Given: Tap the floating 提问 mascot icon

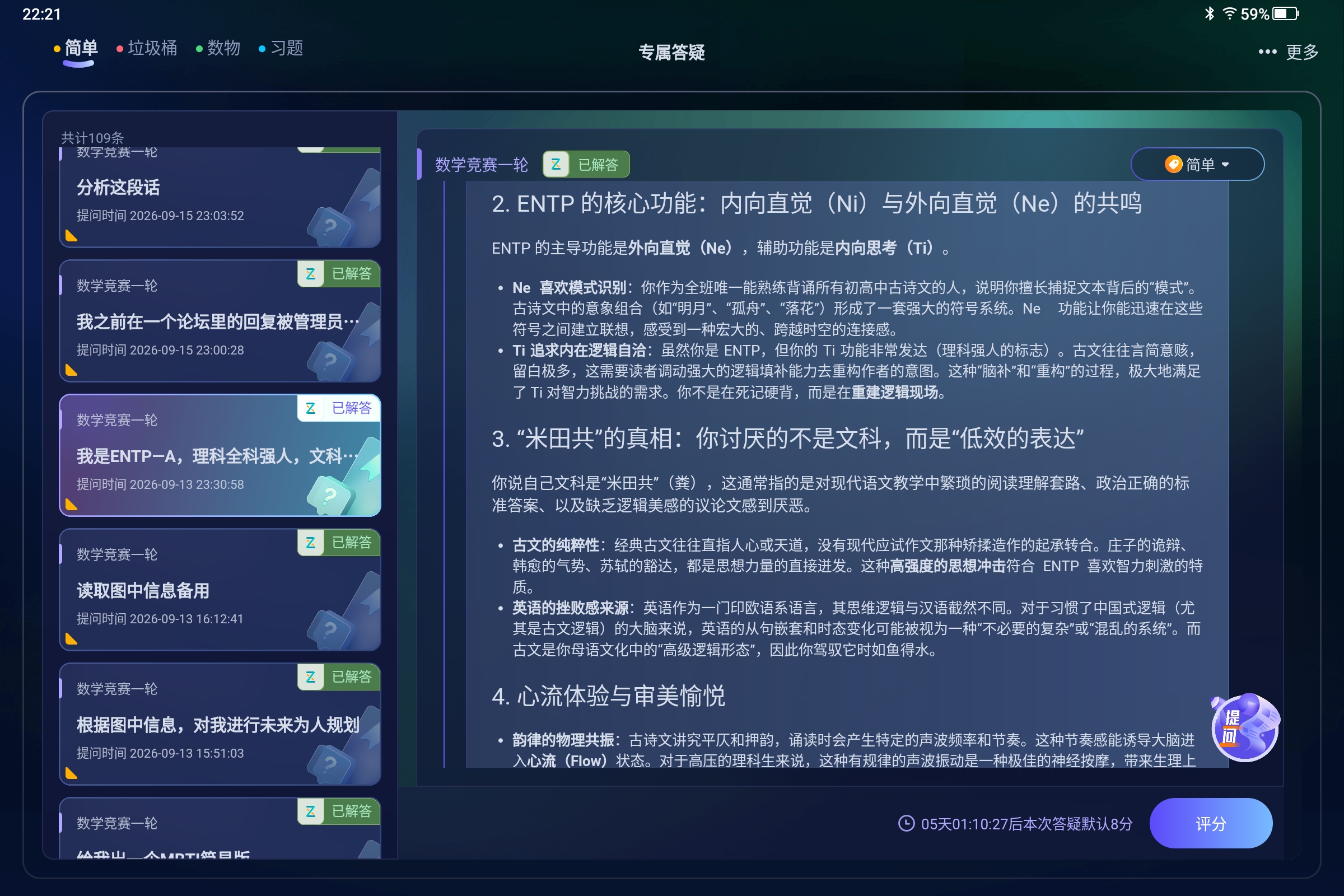Looking at the screenshot, I should [x=1244, y=727].
